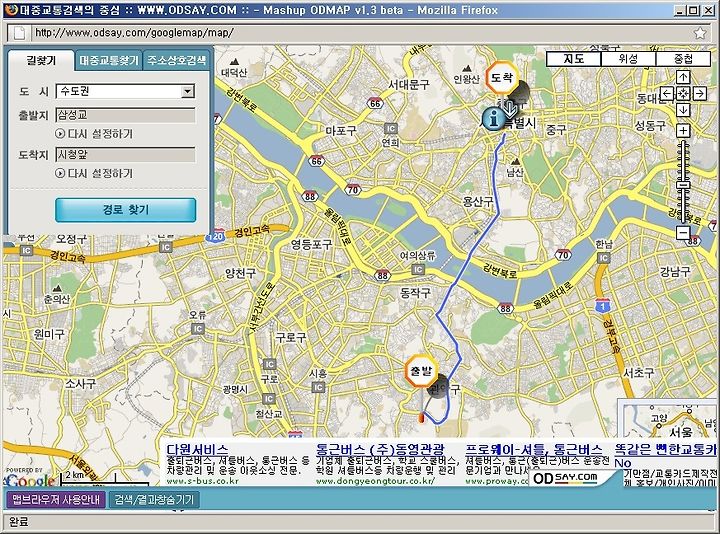The height and width of the screenshot is (534, 720).
Task: Click 서초구 label on map
Action: point(638,373)
